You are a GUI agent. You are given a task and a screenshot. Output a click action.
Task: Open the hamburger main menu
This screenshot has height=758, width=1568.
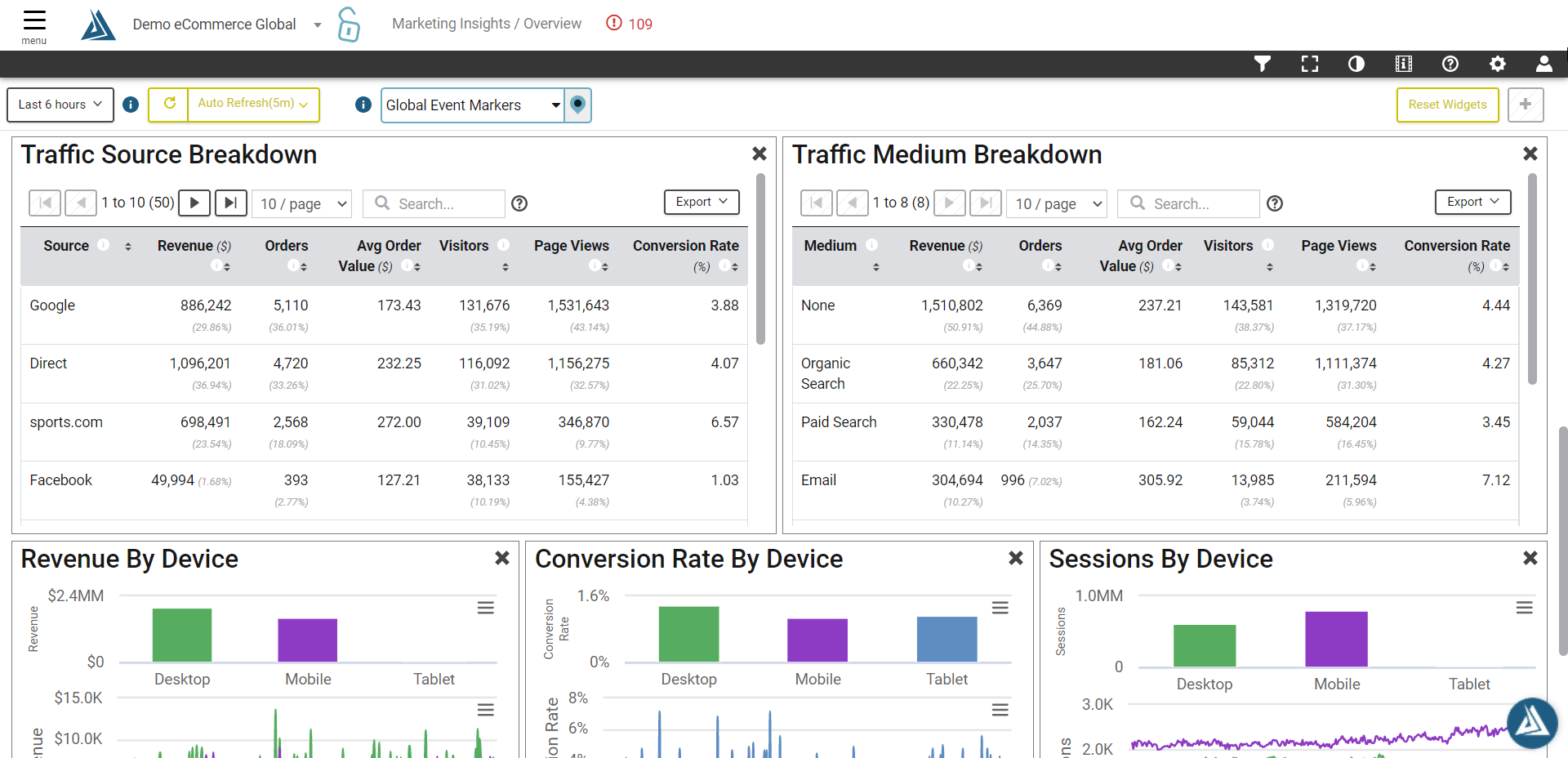click(x=34, y=25)
